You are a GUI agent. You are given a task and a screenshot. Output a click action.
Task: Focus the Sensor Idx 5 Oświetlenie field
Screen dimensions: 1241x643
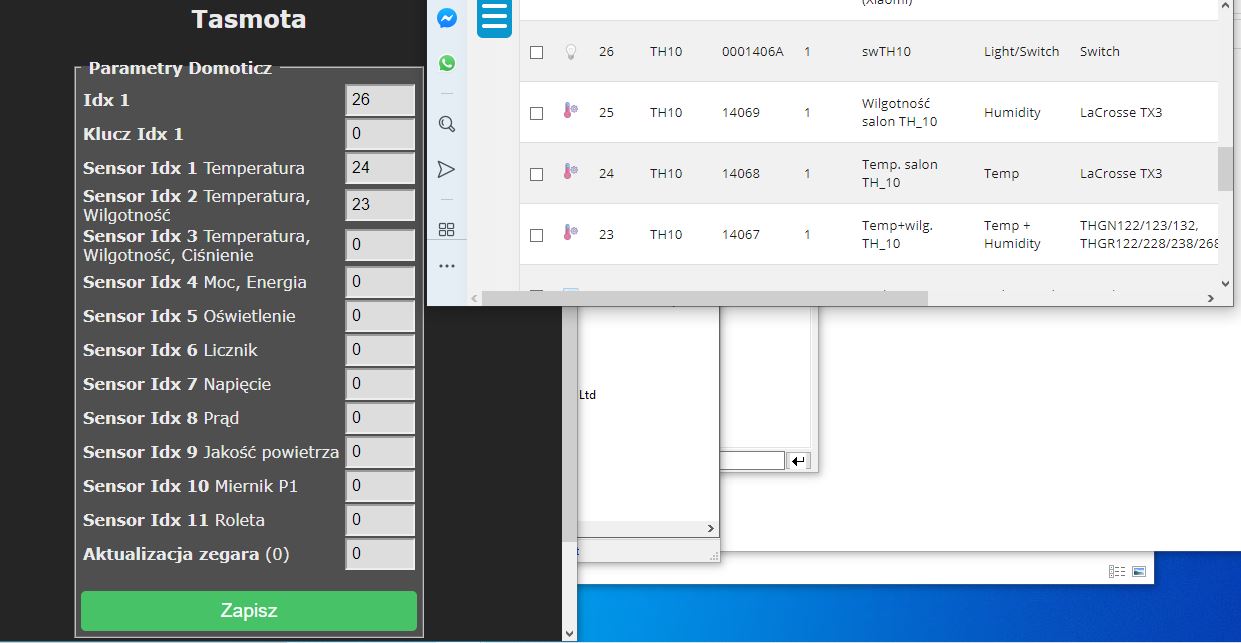(380, 316)
